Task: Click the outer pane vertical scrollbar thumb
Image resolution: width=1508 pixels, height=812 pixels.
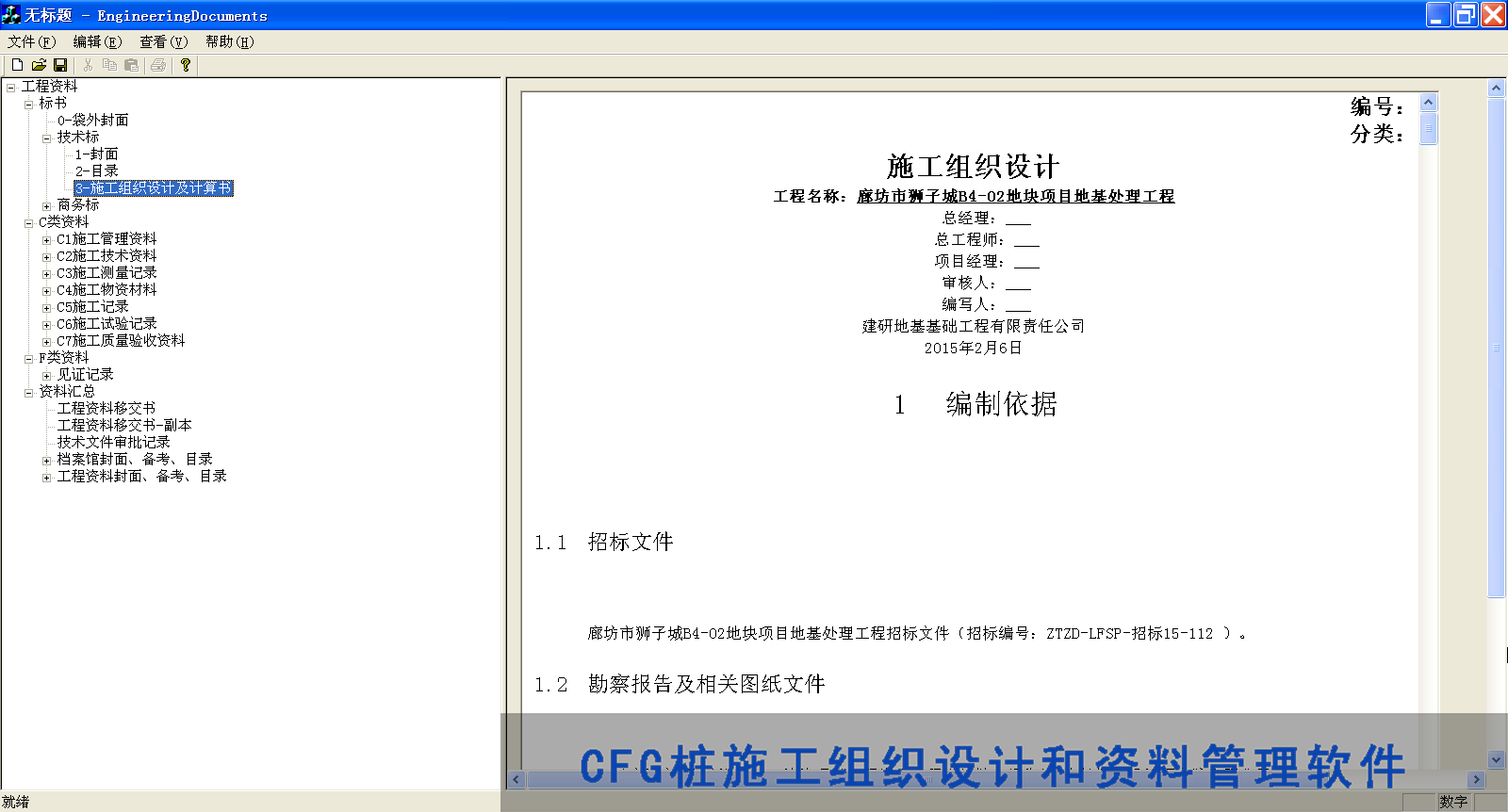Action: pos(1496,347)
